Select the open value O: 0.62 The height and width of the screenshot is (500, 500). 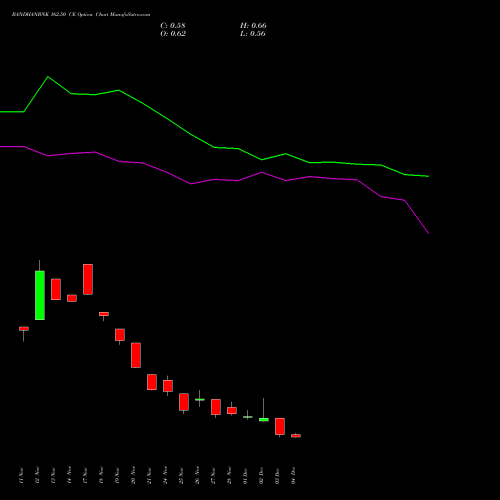(x=173, y=34)
